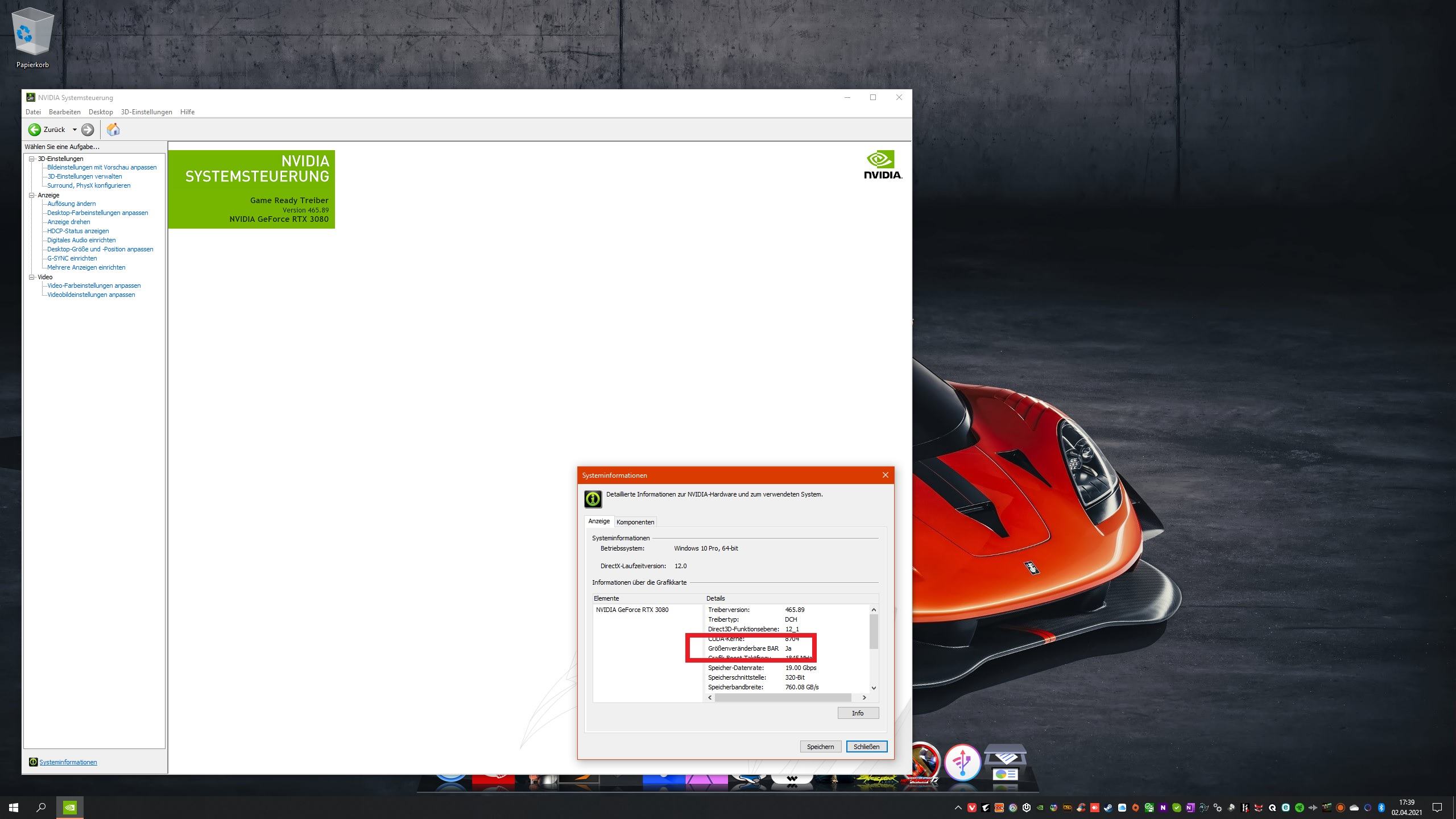Collapse the Video tree node
The width and height of the screenshot is (1456, 819).
[32, 277]
